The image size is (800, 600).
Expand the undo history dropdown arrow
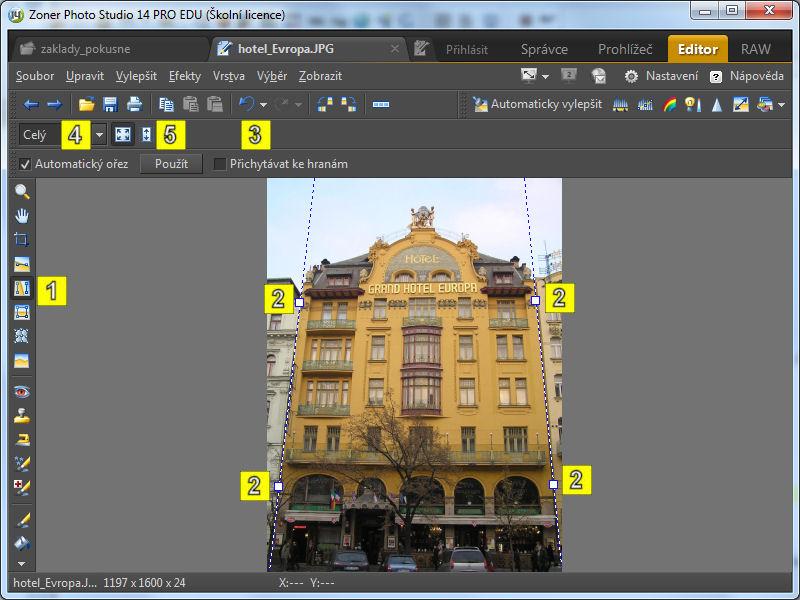click(x=263, y=105)
